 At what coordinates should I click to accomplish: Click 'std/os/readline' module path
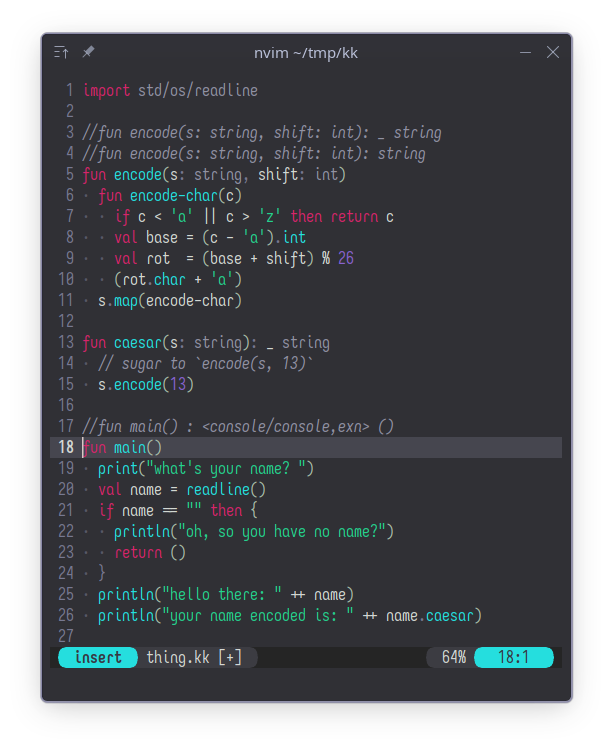[198, 91]
